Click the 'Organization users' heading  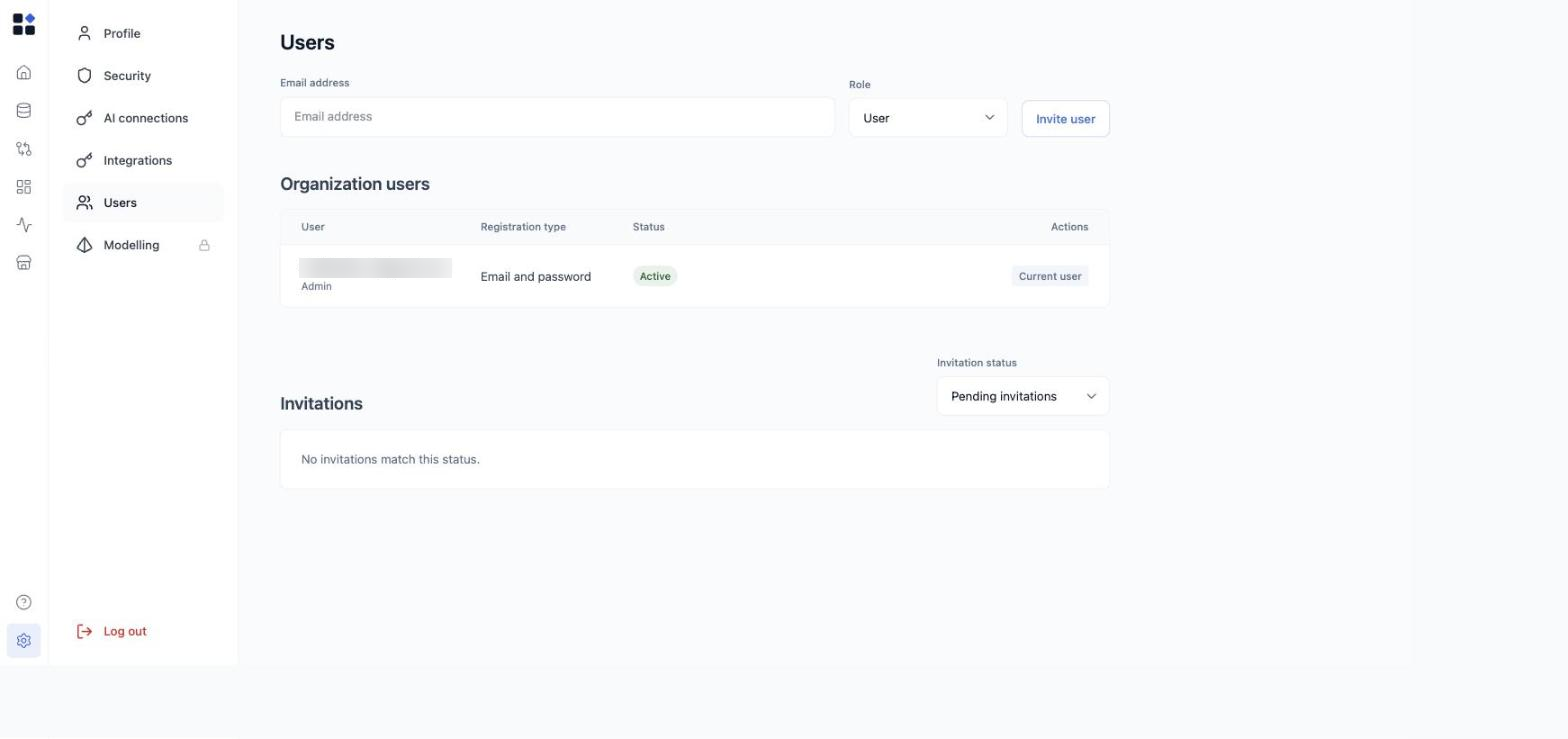tap(355, 184)
